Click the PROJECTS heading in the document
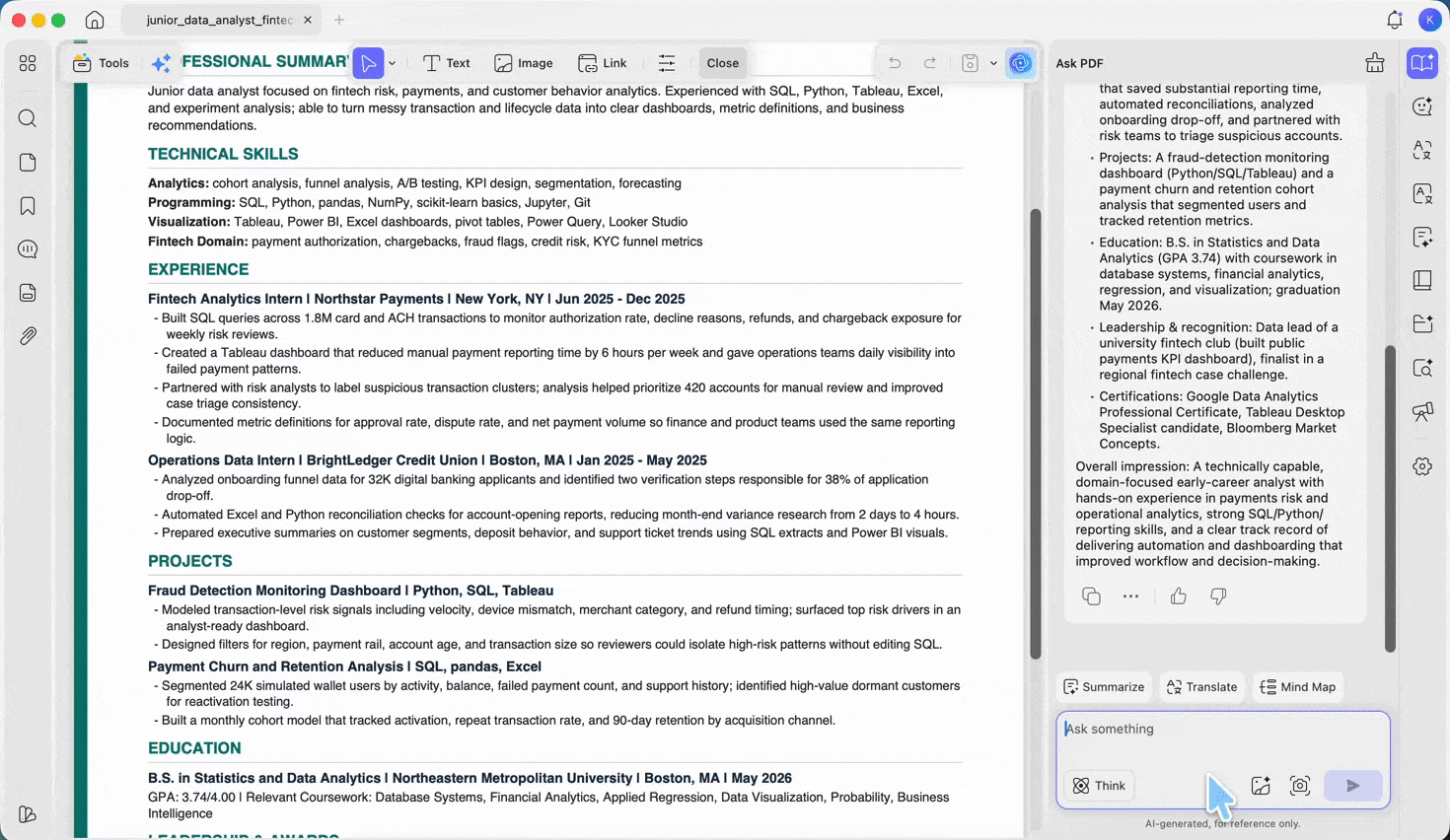Image resolution: width=1450 pixels, height=840 pixels. tap(190, 561)
